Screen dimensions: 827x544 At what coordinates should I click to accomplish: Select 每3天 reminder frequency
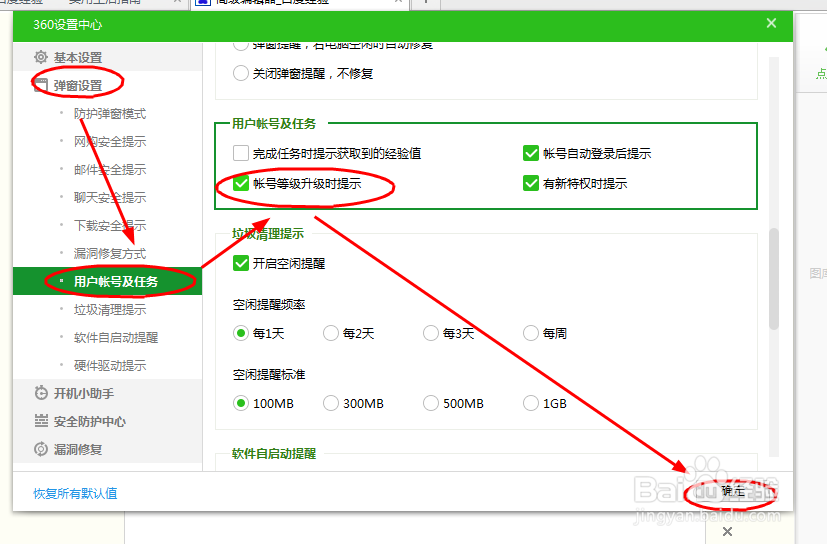click(x=431, y=333)
